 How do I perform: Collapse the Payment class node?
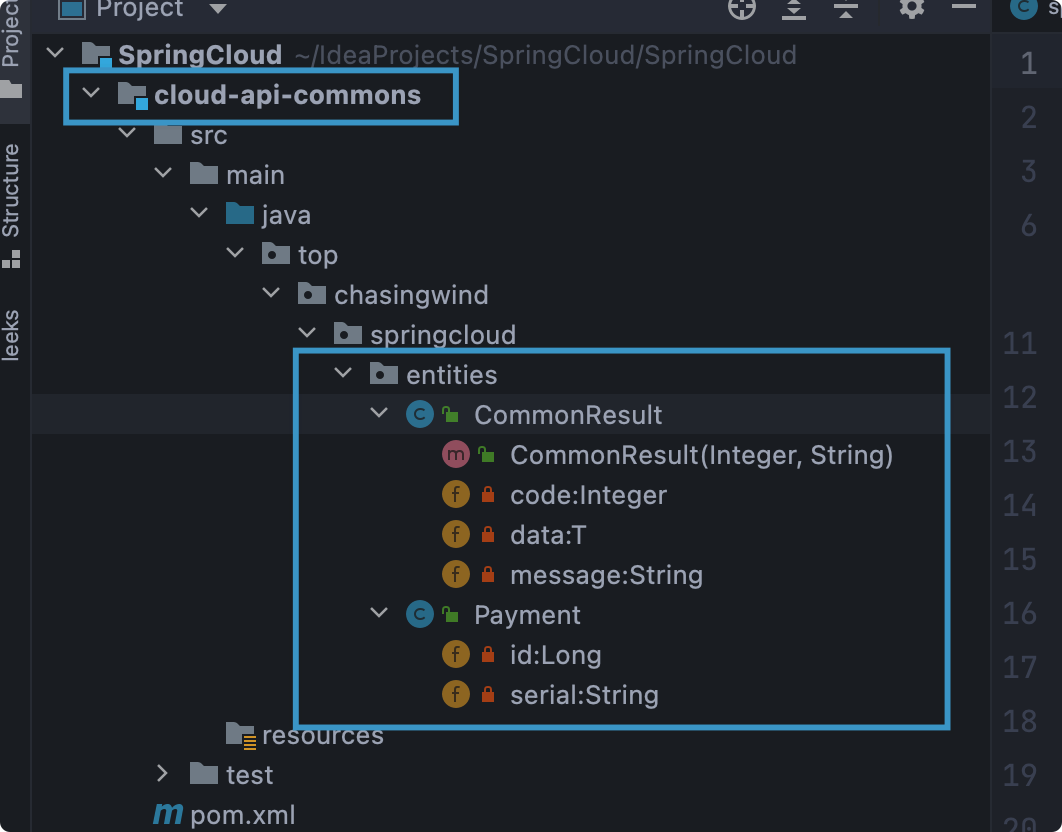pos(379,614)
